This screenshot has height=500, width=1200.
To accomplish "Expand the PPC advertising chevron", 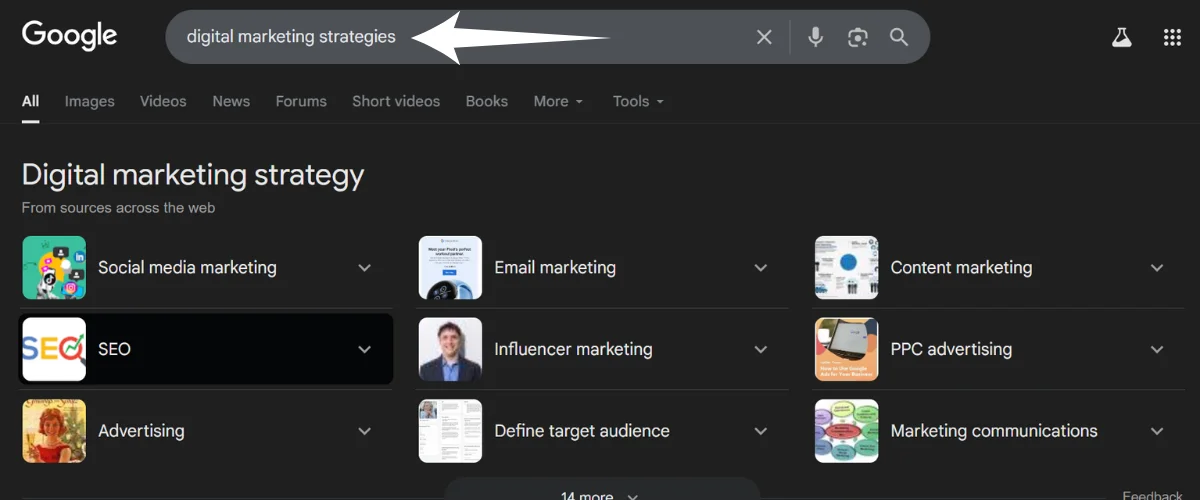I will (1157, 350).
